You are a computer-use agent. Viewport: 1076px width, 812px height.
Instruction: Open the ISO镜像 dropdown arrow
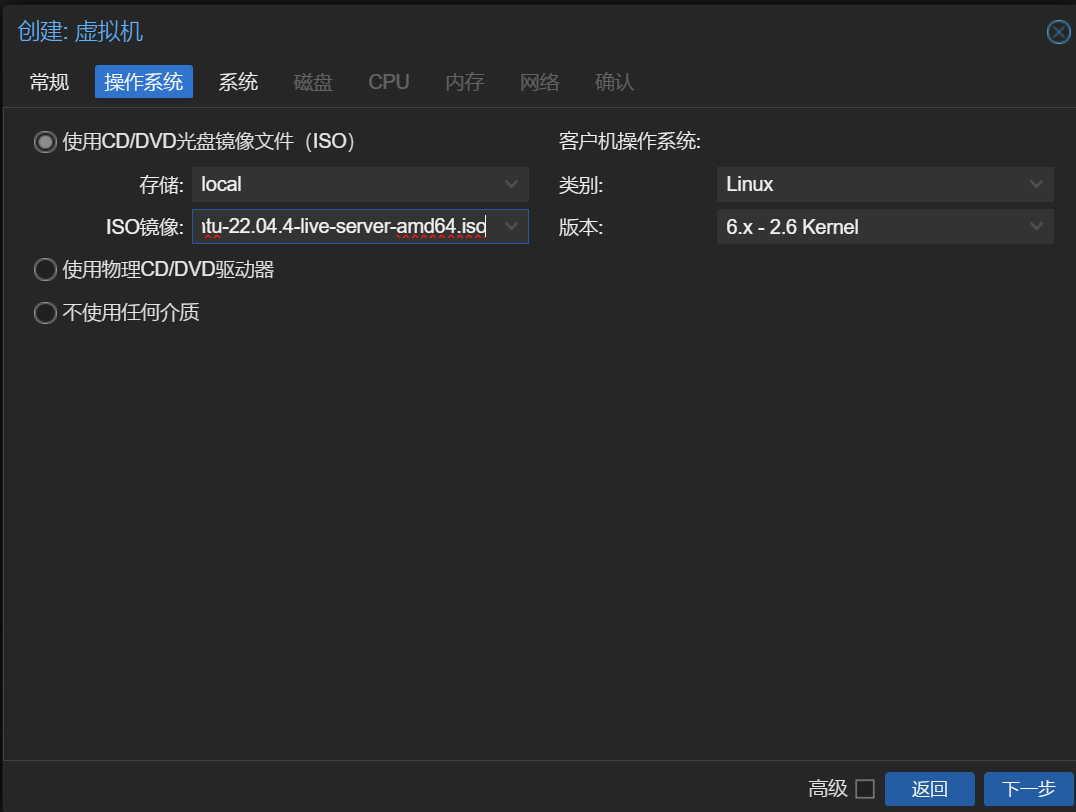511,226
